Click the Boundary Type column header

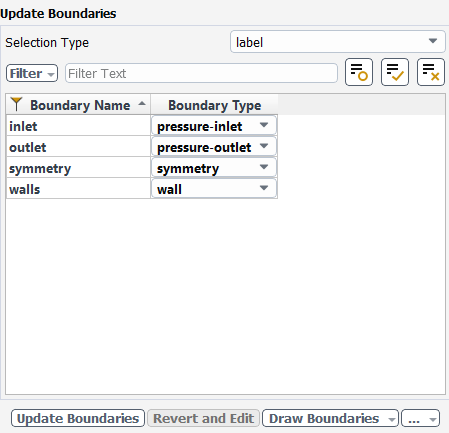214,105
